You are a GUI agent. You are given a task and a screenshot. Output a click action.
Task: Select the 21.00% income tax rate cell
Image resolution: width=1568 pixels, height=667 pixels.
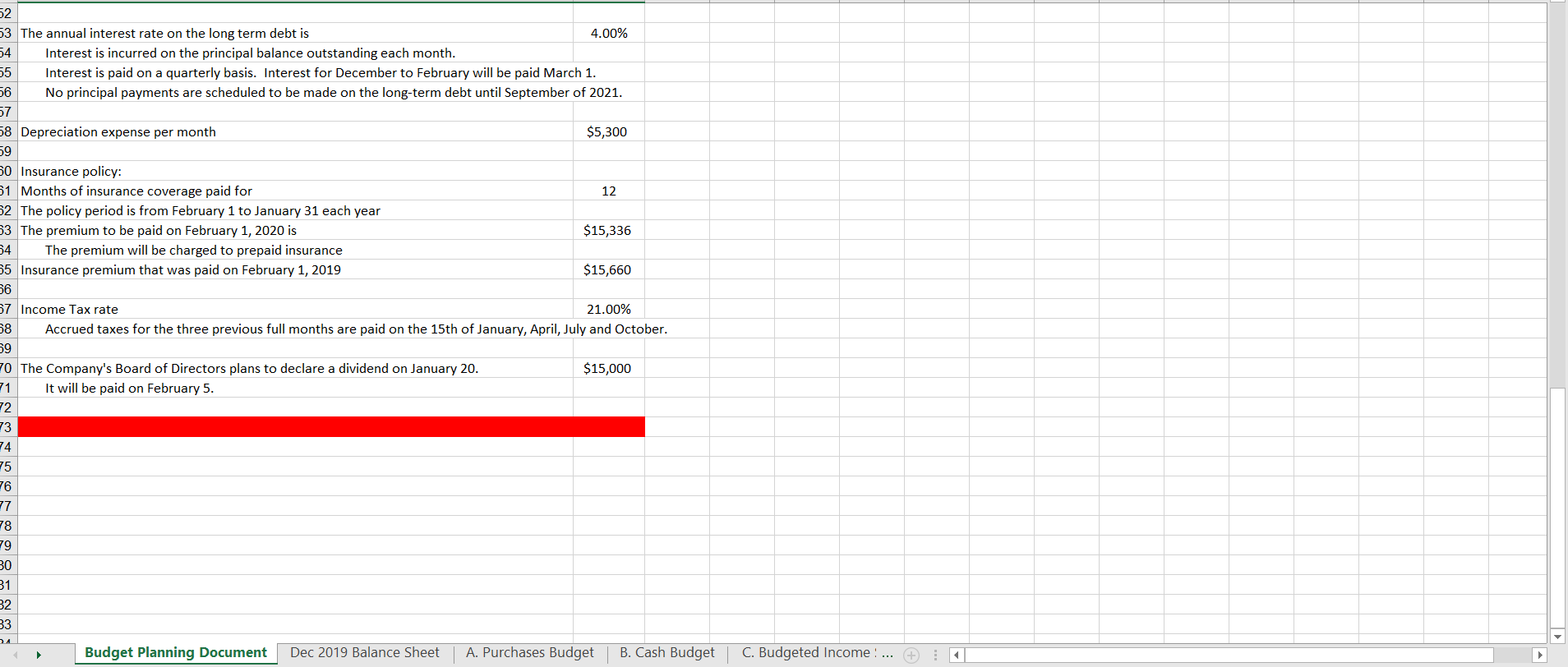coord(609,309)
